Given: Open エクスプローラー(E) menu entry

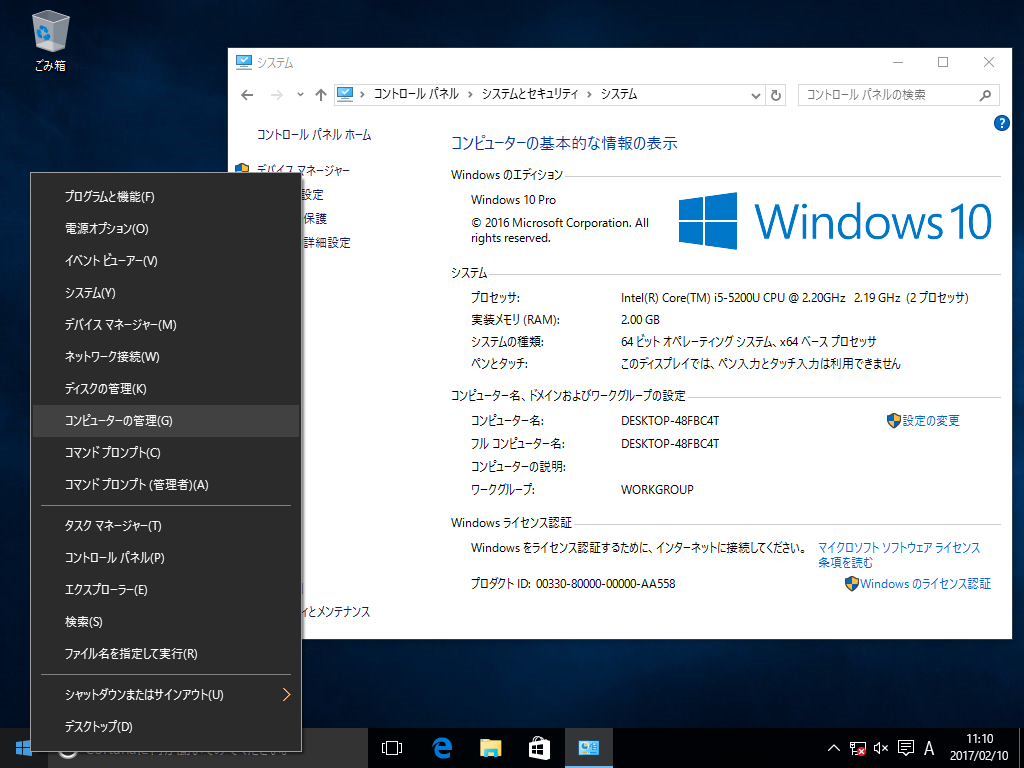Looking at the screenshot, I should [x=166, y=590].
